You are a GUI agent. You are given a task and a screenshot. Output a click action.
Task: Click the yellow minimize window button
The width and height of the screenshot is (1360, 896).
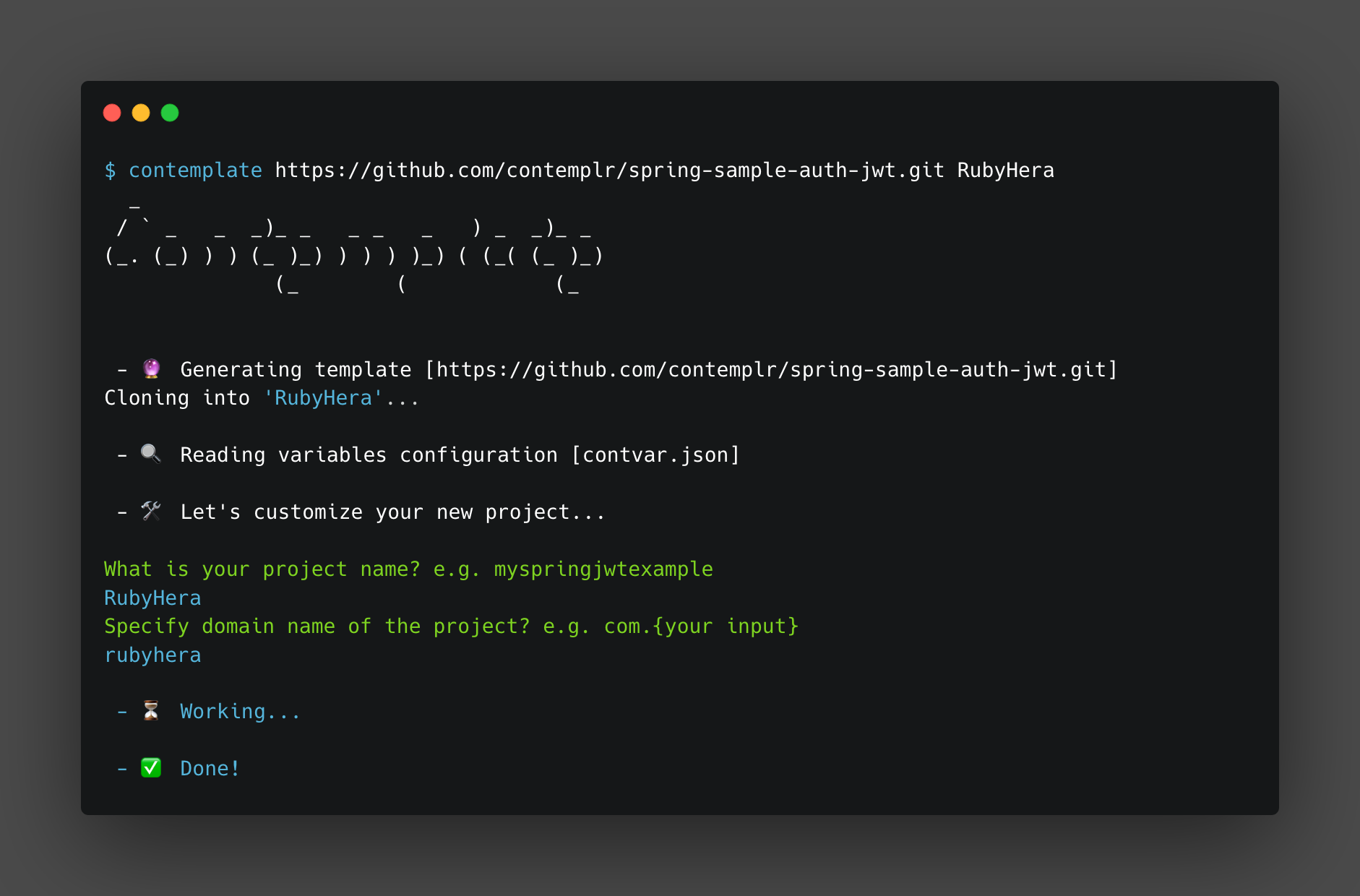point(141,113)
